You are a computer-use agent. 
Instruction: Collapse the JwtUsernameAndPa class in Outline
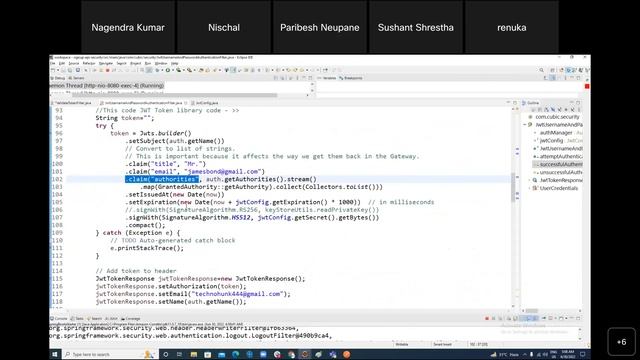pyautogui.click(x=525, y=124)
